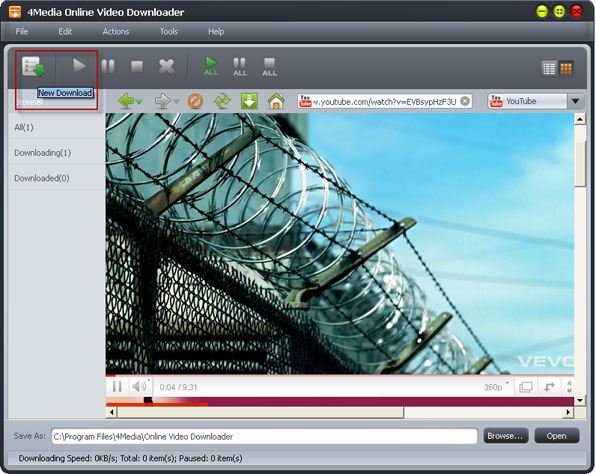
Task: Click the New Download toolbar icon
Action: pos(33,67)
